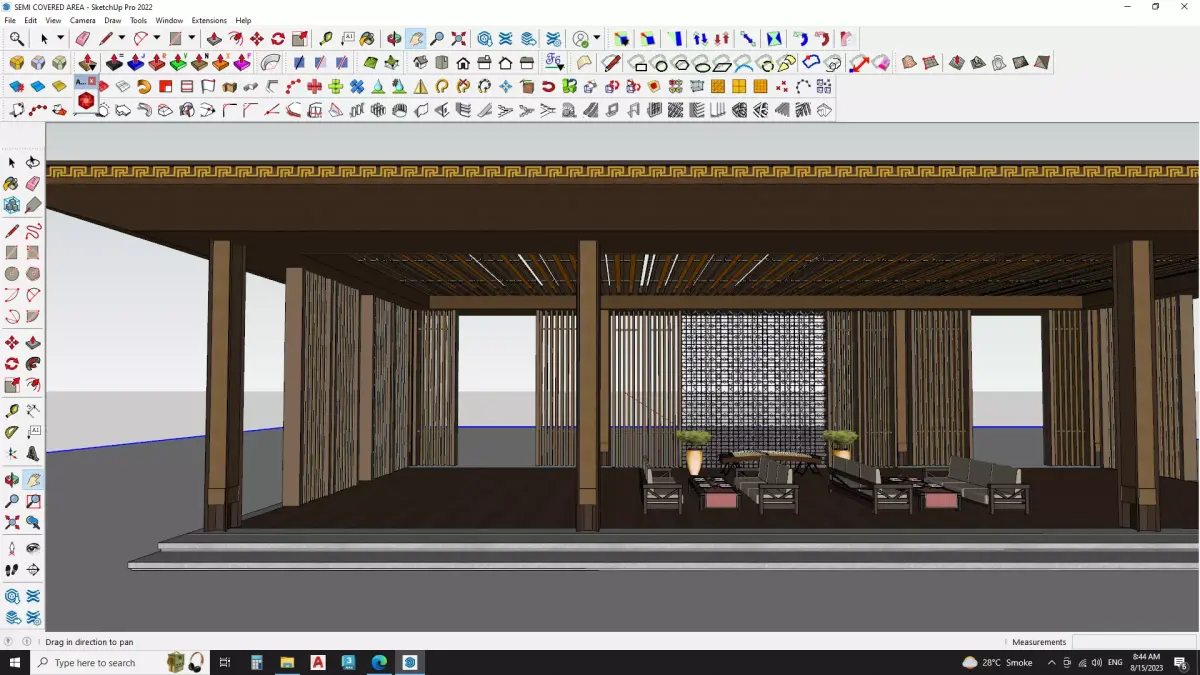Open the File menu
This screenshot has width=1200, height=675.
pyautogui.click(x=10, y=20)
